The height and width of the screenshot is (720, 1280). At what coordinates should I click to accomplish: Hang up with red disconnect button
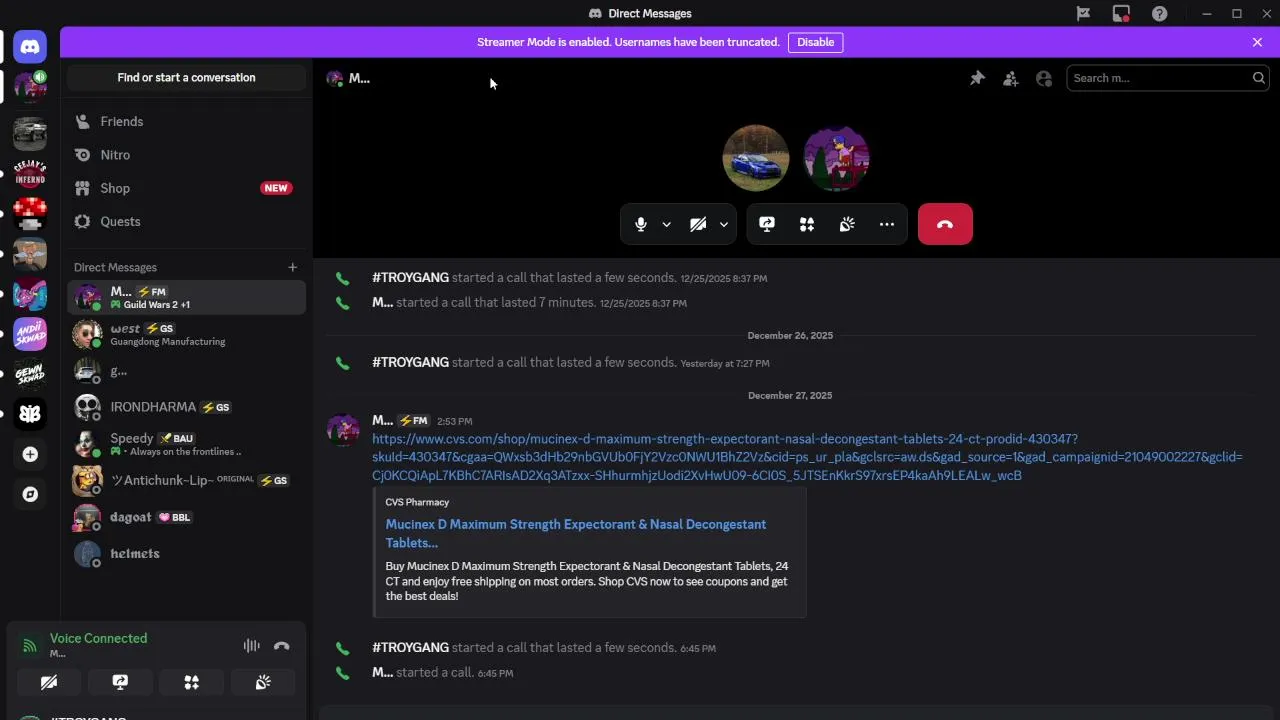[945, 224]
